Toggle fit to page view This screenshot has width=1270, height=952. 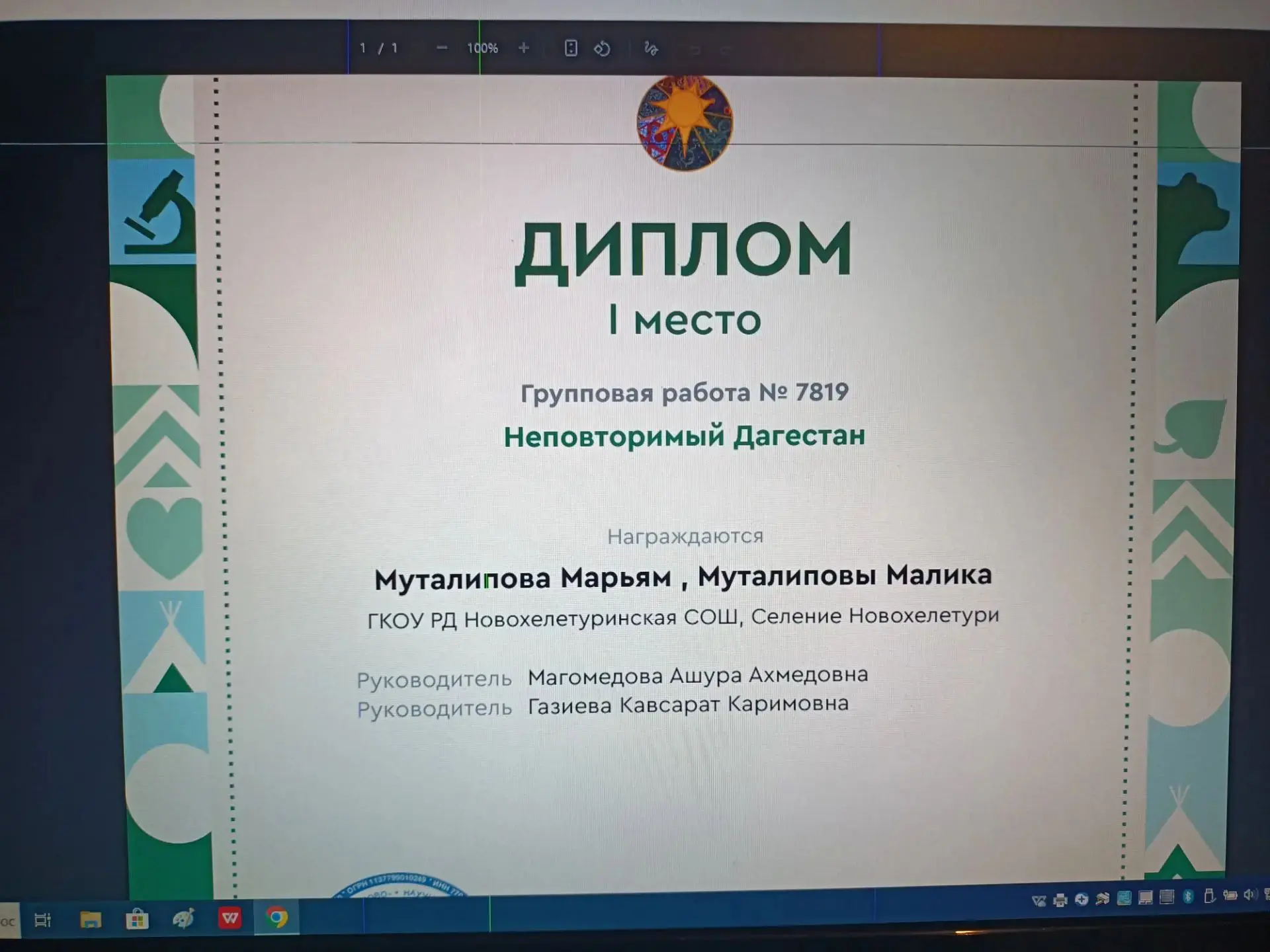[x=571, y=48]
